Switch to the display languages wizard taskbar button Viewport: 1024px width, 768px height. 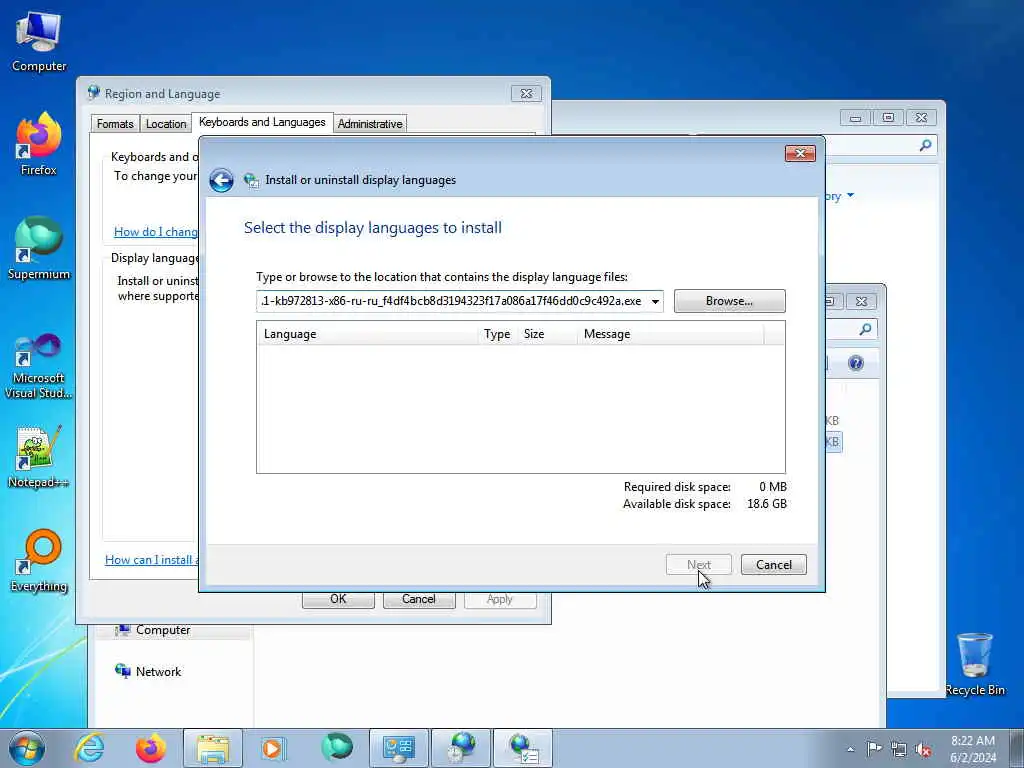[522, 748]
